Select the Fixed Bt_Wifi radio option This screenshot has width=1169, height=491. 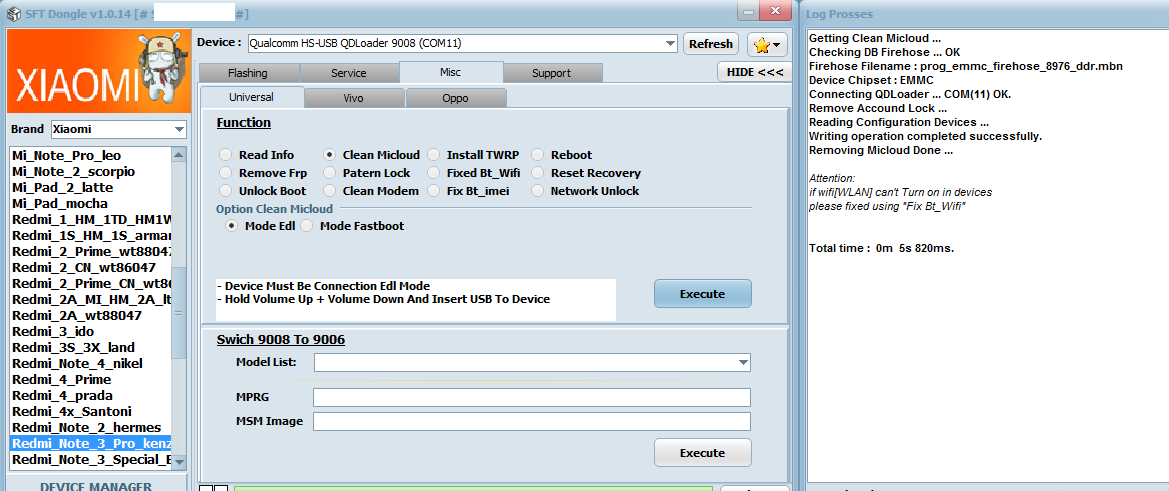pos(433,173)
